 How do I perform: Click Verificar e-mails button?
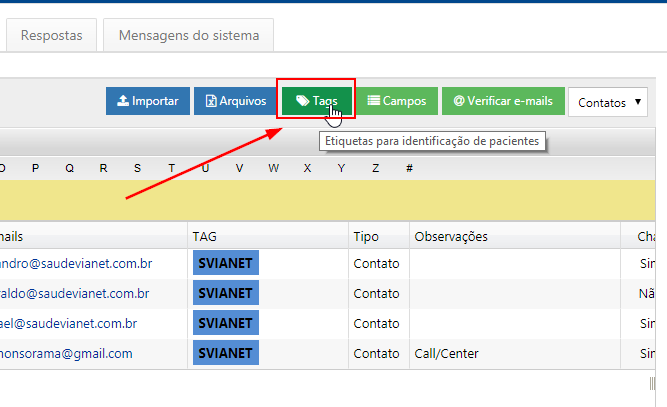tap(503, 101)
